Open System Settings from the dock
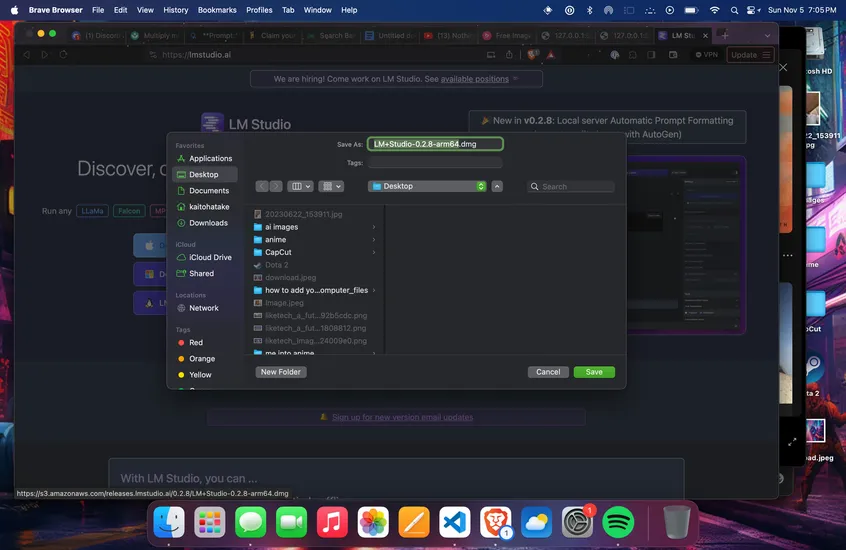The width and height of the screenshot is (846, 550). coord(577,521)
